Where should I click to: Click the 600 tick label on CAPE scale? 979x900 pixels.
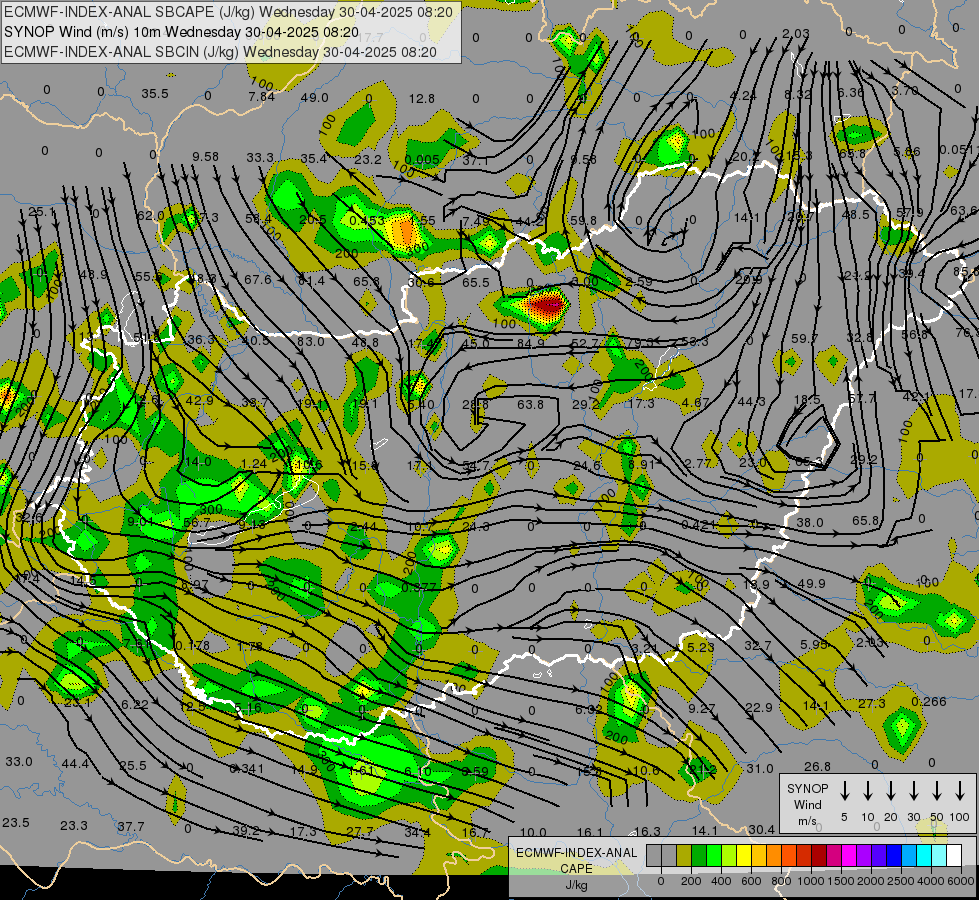point(751,881)
